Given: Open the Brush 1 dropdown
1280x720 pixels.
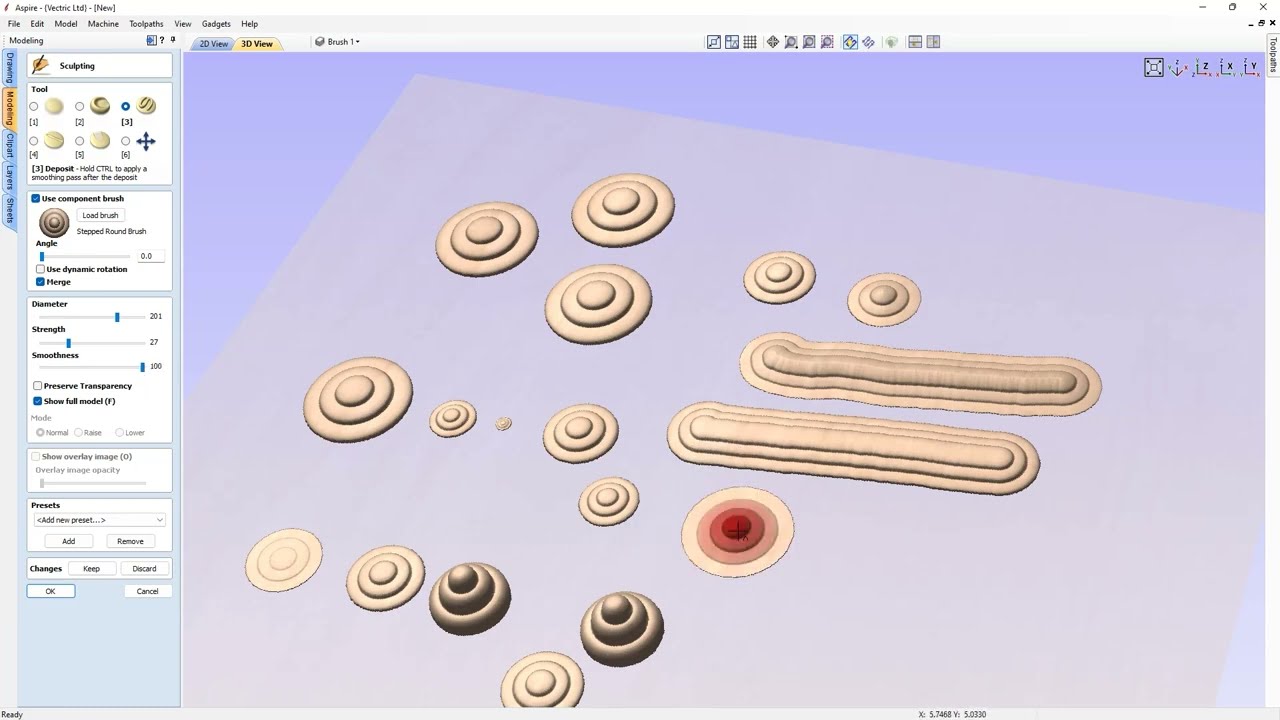Looking at the screenshot, I should tap(337, 42).
